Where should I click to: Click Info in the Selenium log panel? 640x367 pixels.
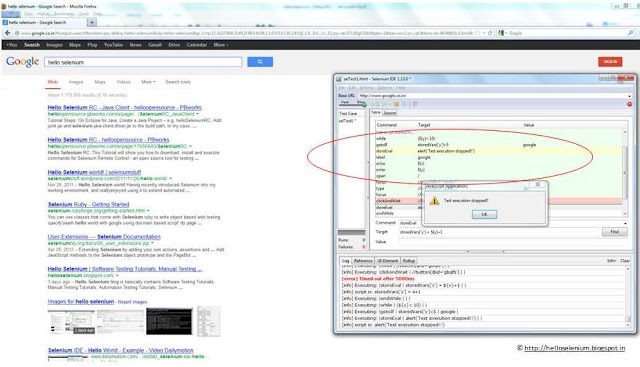[611, 261]
